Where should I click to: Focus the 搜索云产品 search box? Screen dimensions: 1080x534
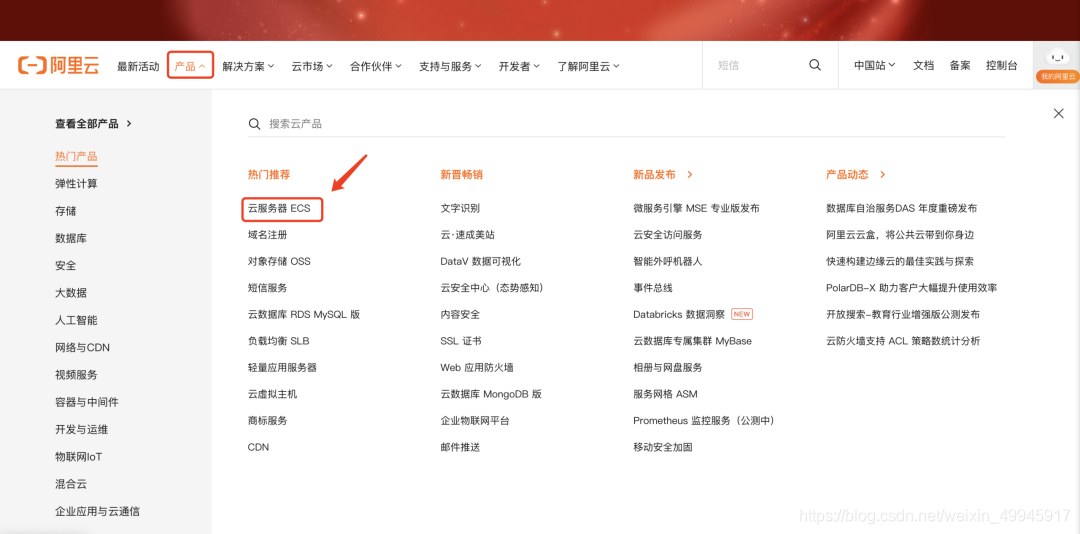[x=626, y=124]
